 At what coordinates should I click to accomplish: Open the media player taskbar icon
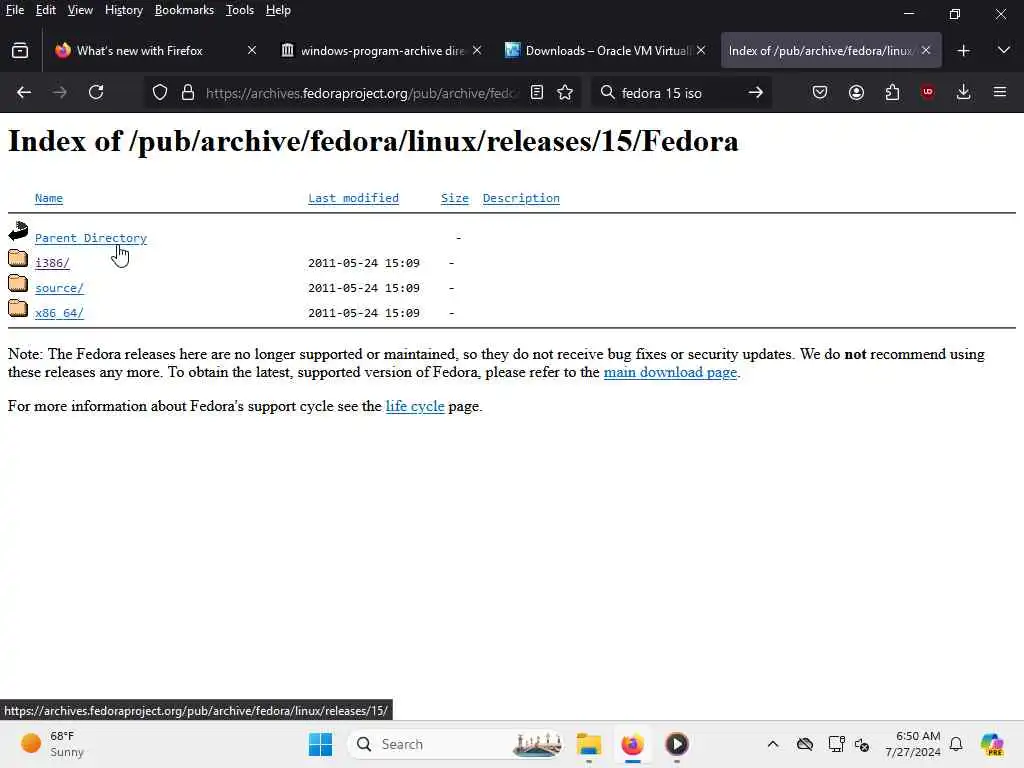click(677, 744)
